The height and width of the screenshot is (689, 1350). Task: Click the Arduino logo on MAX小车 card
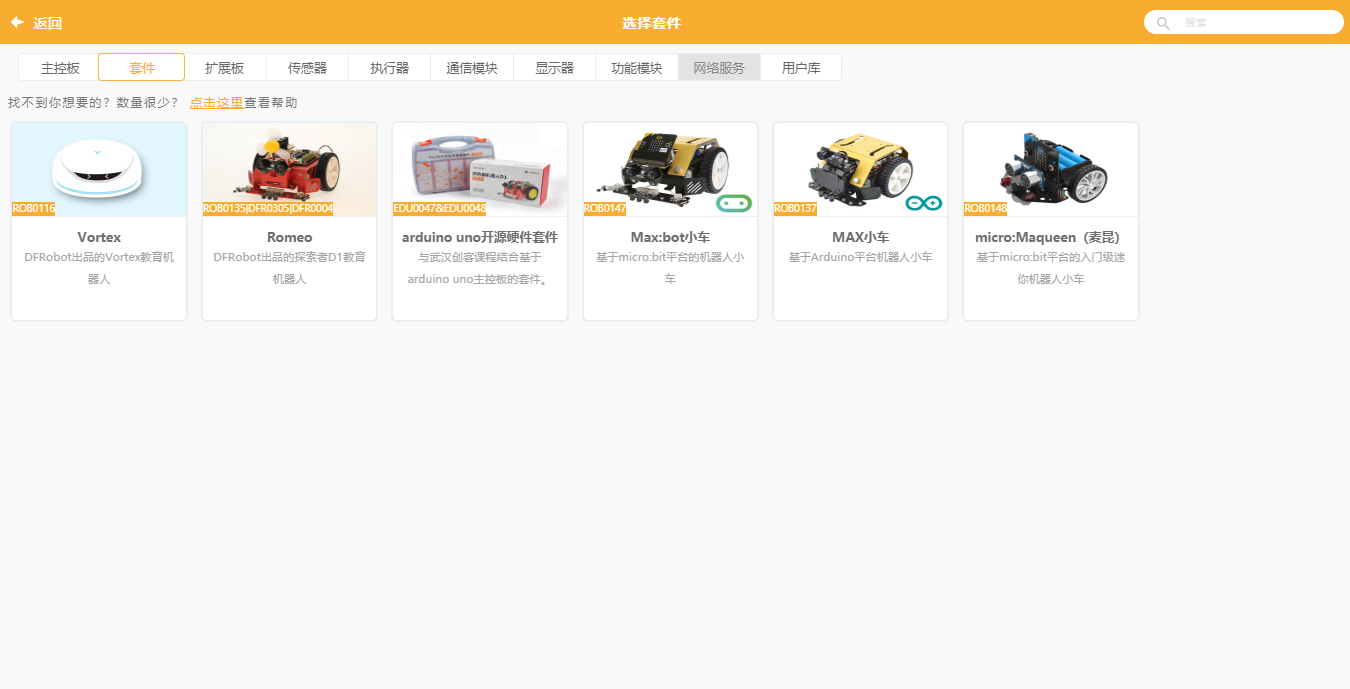pos(923,203)
